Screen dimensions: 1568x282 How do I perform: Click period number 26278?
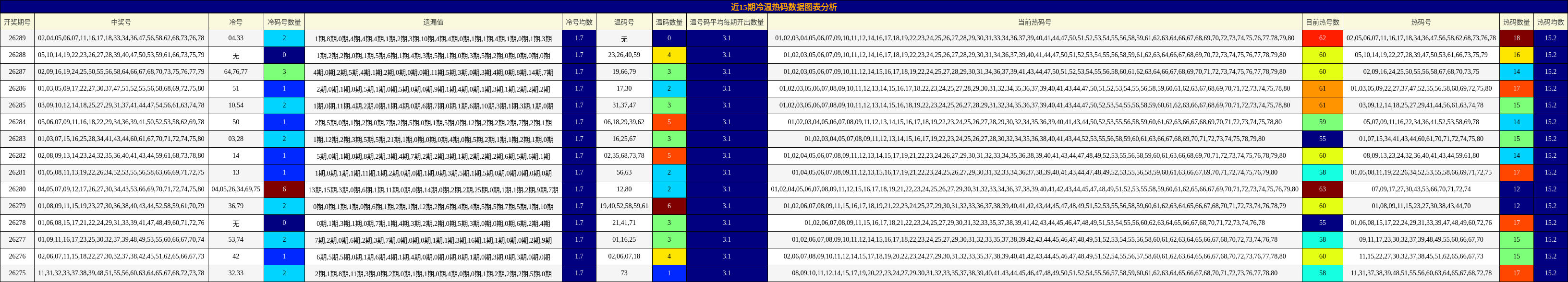(x=17, y=223)
